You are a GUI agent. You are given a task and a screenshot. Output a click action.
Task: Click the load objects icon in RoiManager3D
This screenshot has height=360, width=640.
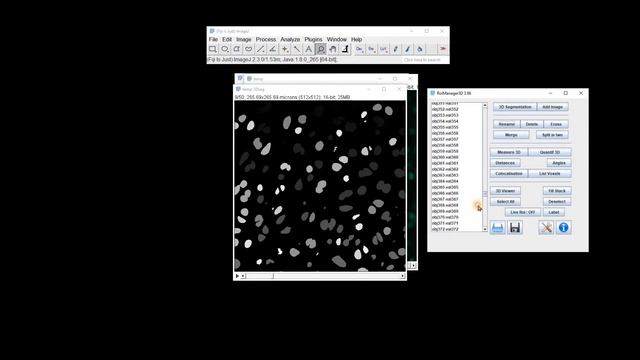click(498, 227)
